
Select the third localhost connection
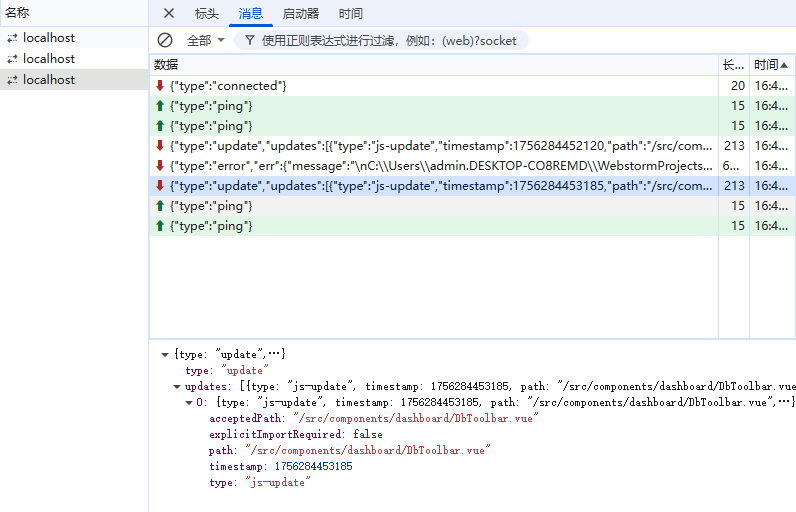(49, 80)
